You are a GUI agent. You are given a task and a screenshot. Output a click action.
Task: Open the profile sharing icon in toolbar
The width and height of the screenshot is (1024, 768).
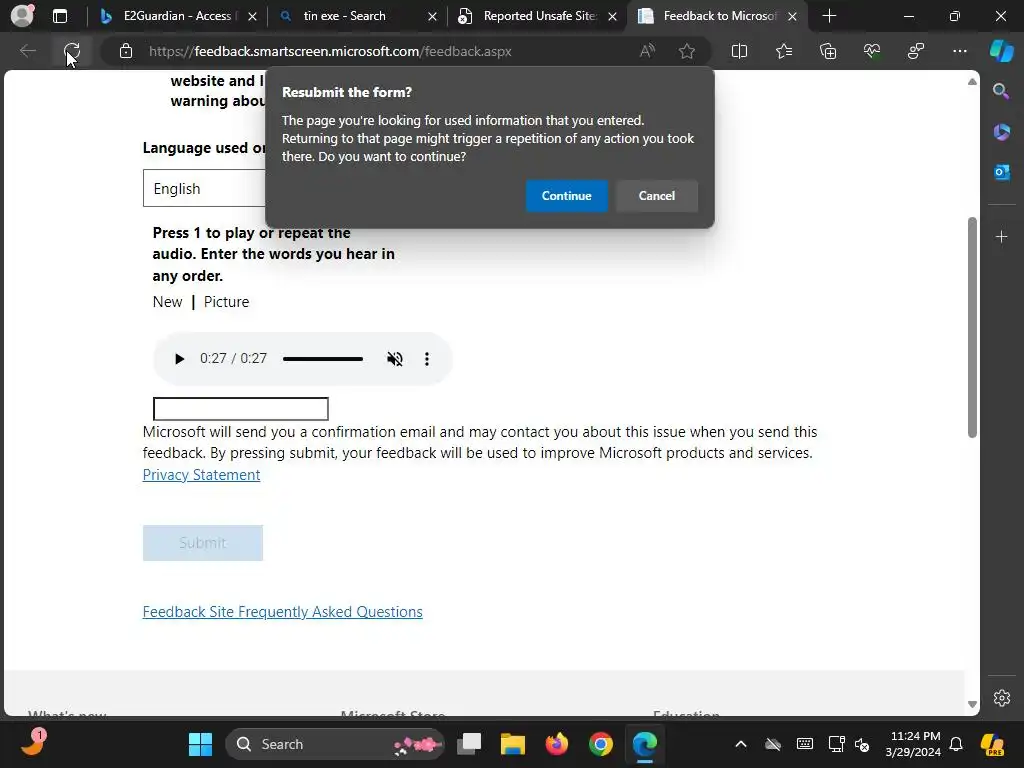(916, 51)
